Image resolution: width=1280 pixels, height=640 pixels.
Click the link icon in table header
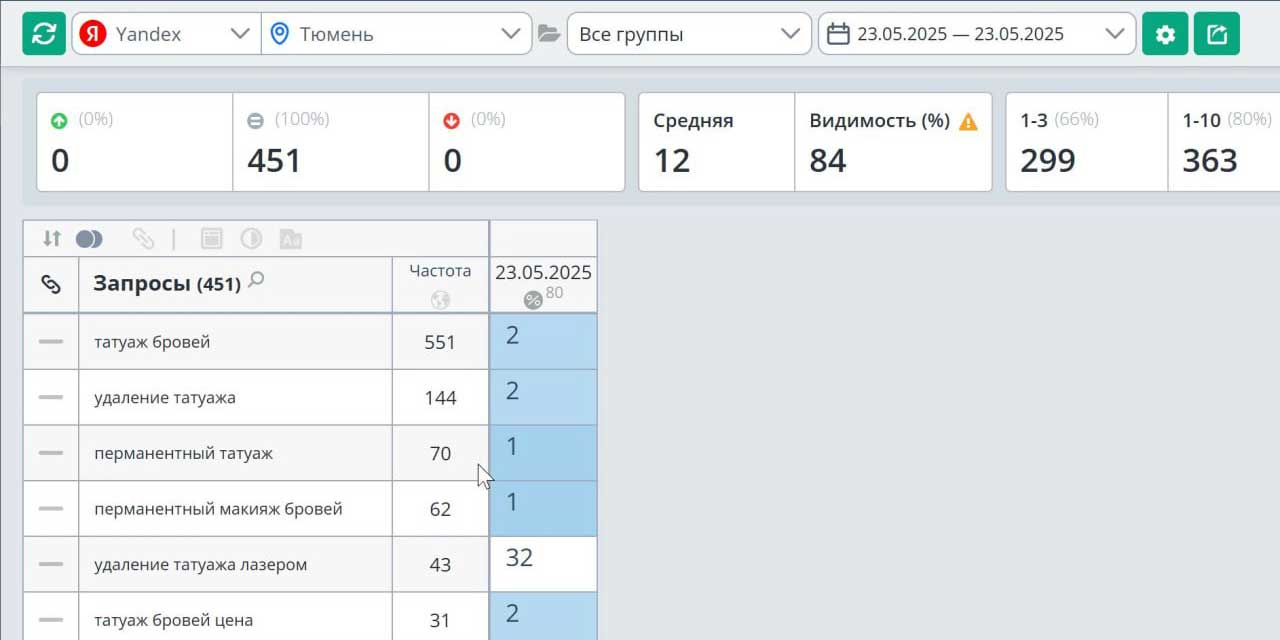tap(51, 285)
